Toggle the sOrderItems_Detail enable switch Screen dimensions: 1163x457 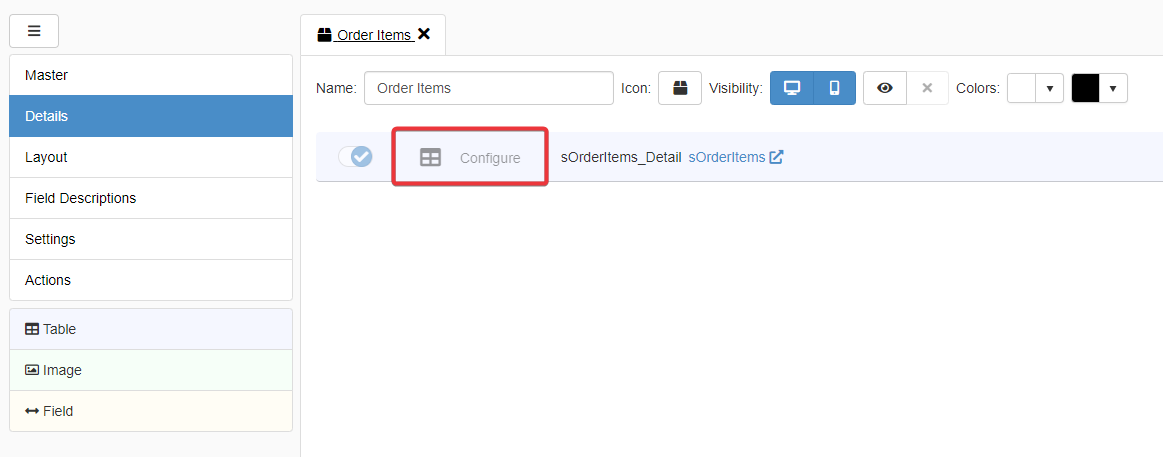(x=355, y=157)
